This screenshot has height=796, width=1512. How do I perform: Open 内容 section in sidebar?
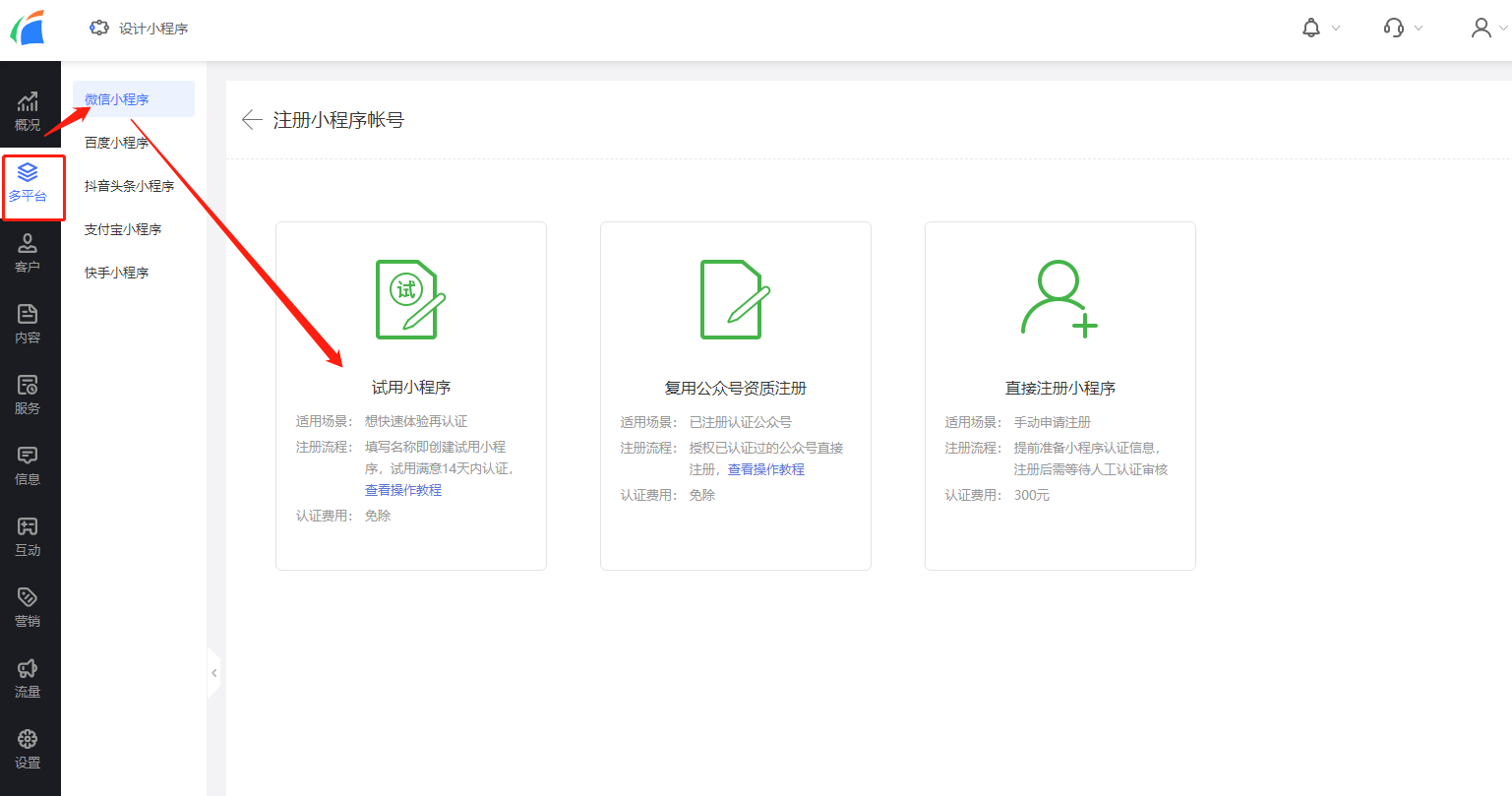28,325
